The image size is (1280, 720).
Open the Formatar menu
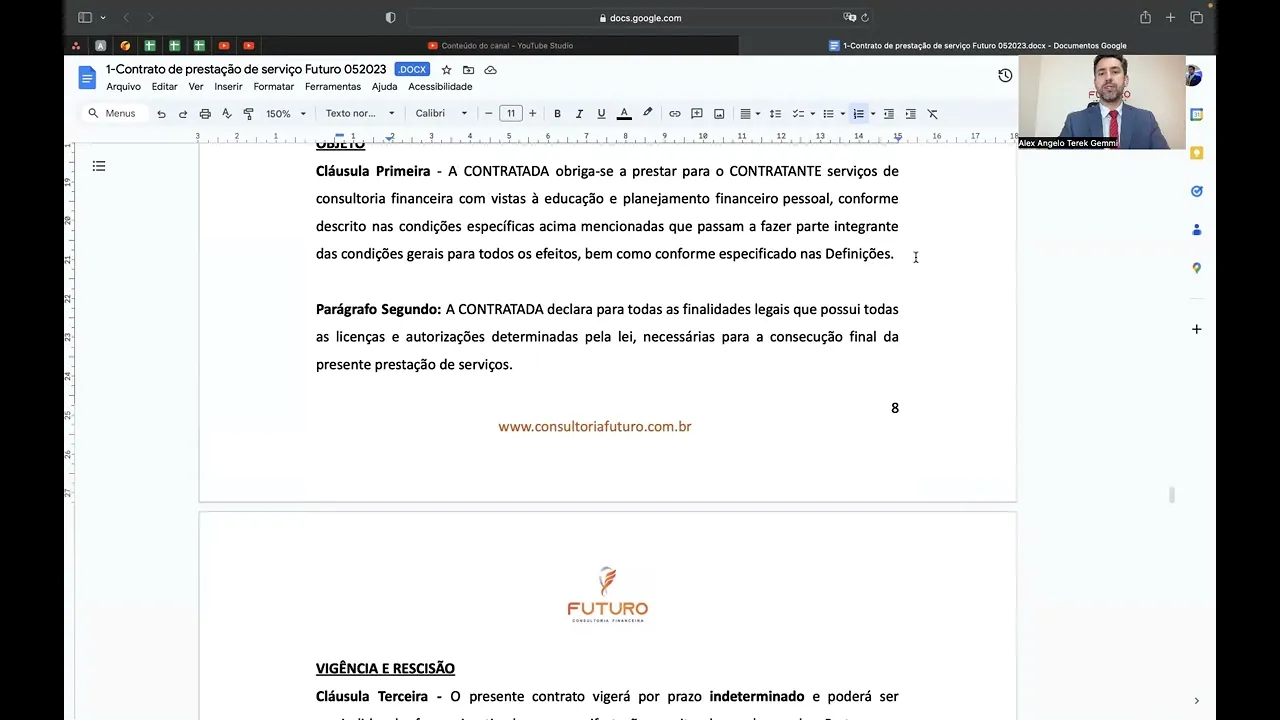click(274, 87)
